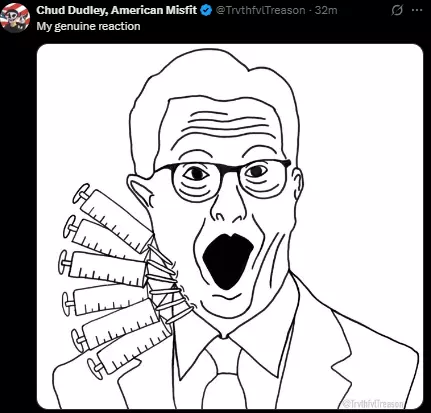Select the "My genuine reaction" post text
The image size is (431, 413).
(88, 26)
